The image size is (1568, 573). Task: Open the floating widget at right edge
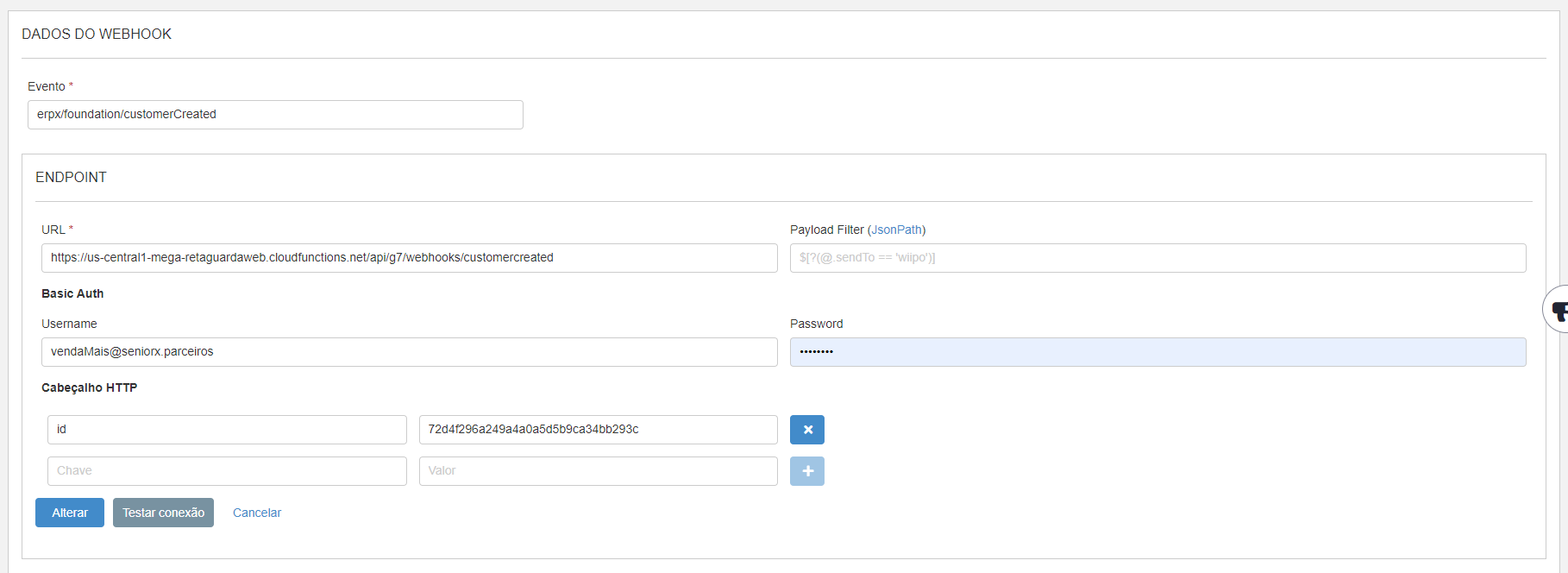click(x=1557, y=309)
